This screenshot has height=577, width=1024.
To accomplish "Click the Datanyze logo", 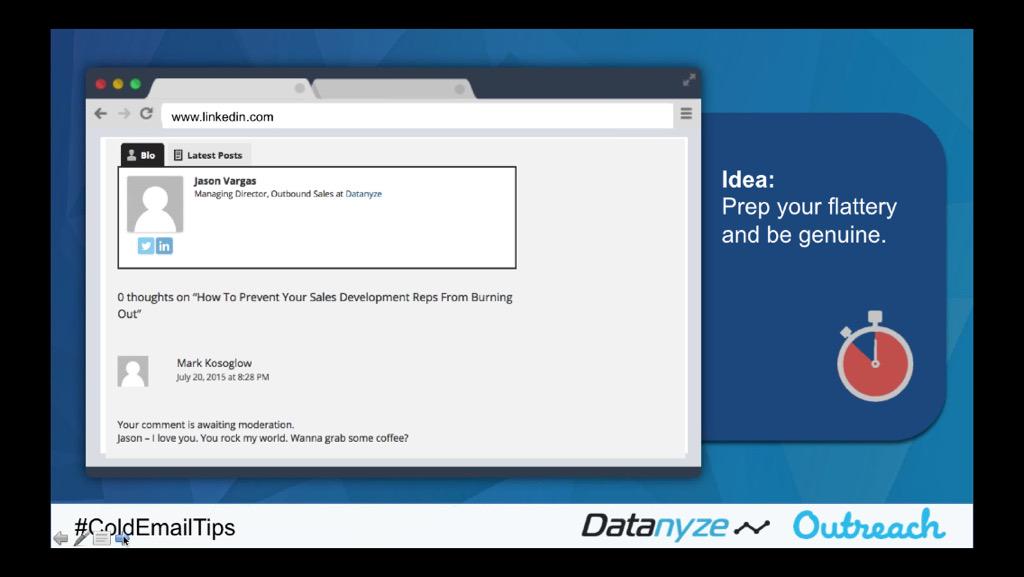I will (676, 526).
